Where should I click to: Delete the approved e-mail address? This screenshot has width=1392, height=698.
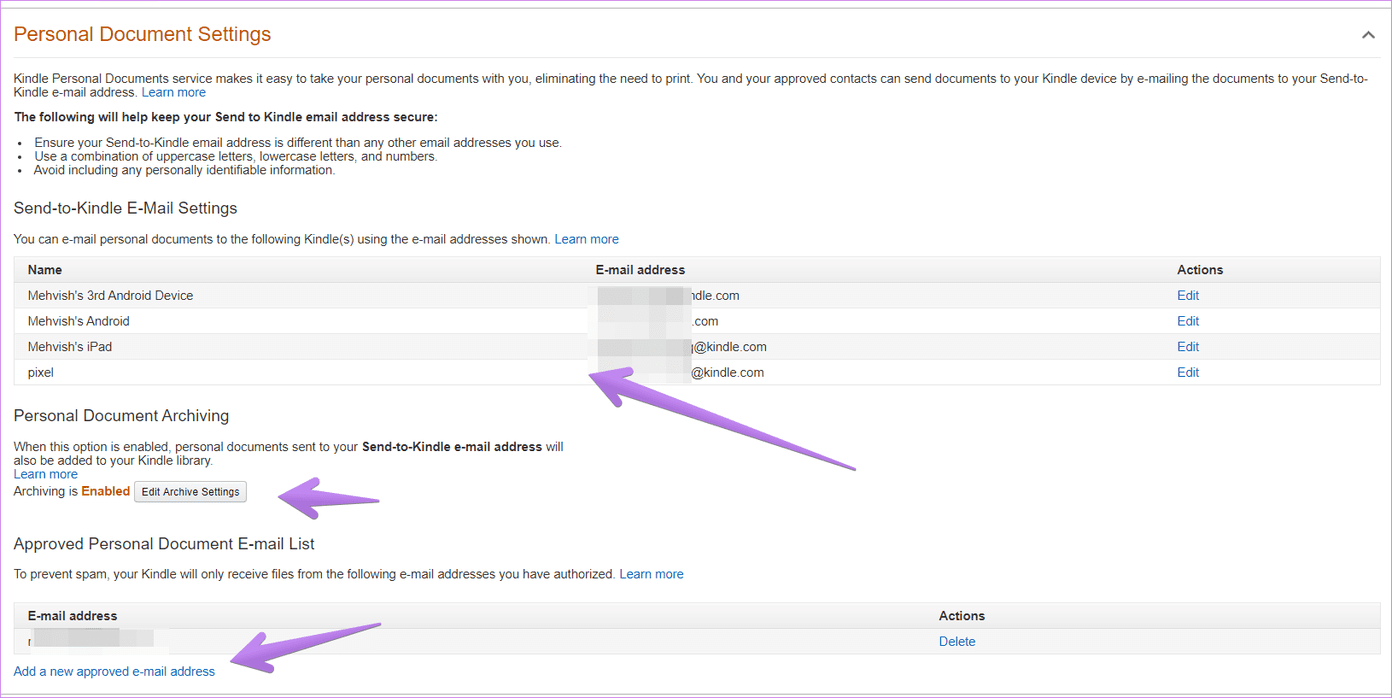pyautogui.click(x=957, y=642)
